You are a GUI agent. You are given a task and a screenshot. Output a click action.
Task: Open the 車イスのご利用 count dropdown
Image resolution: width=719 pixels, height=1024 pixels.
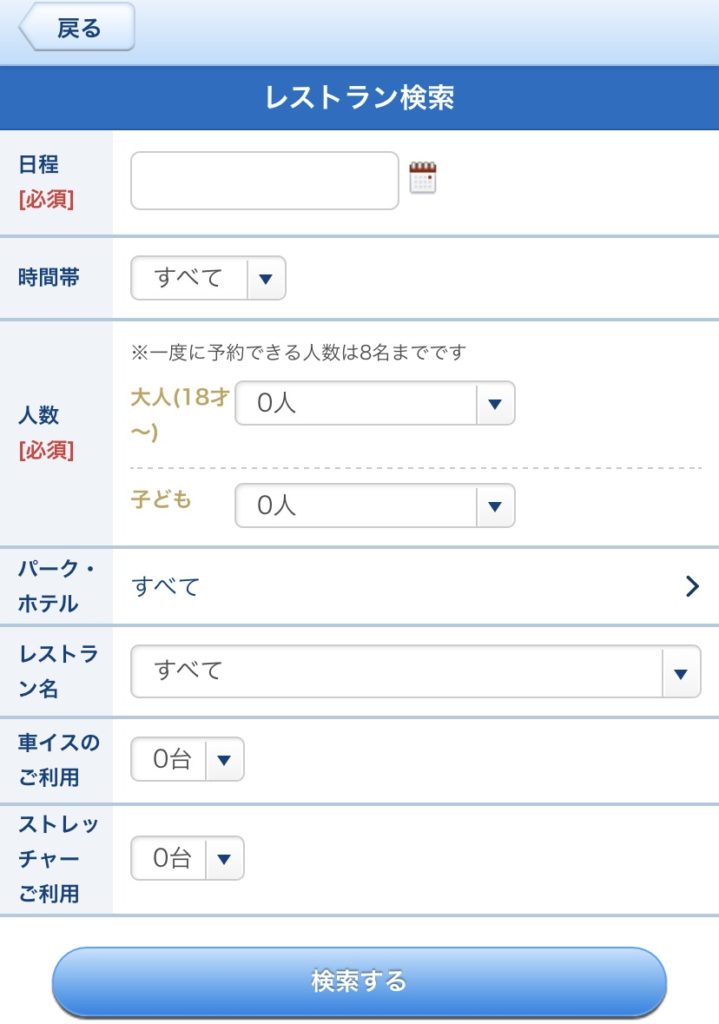(187, 760)
